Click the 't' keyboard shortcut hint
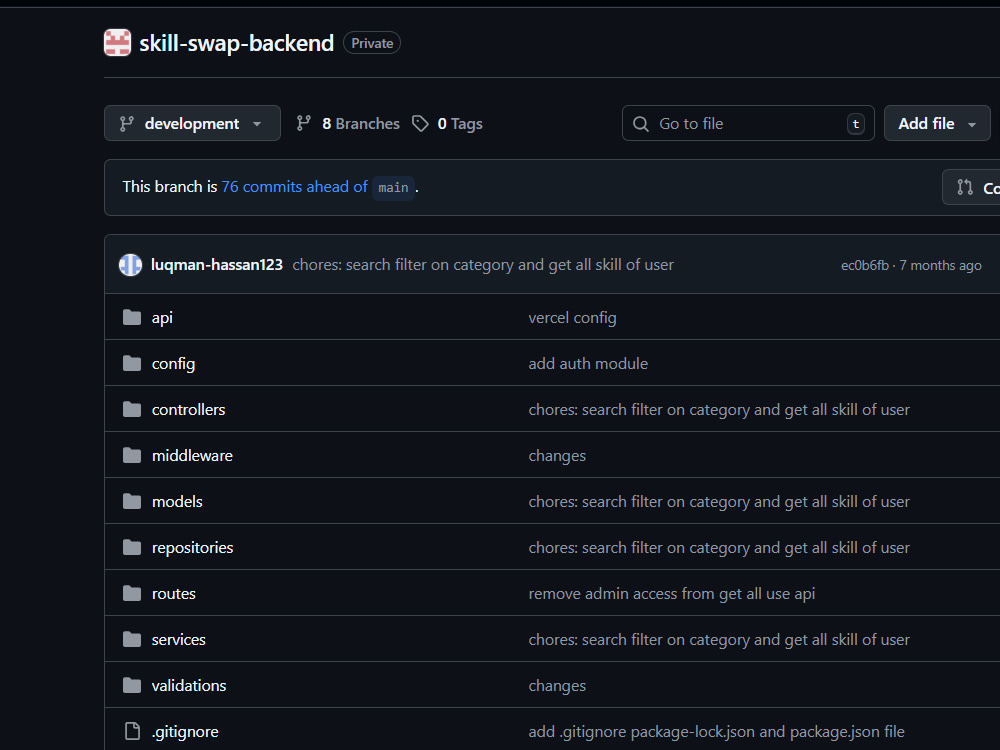This screenshot has height=750, width=1000. [855, 124]
